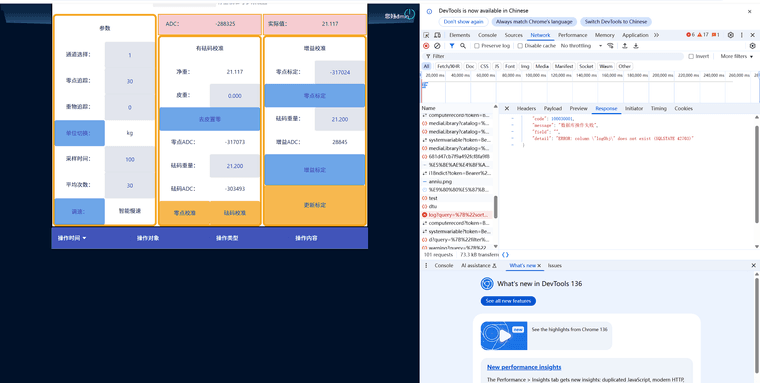
Task: Dismiss the DevTools language notification bar
Action: pyautogui.click(x=750, y=11)
